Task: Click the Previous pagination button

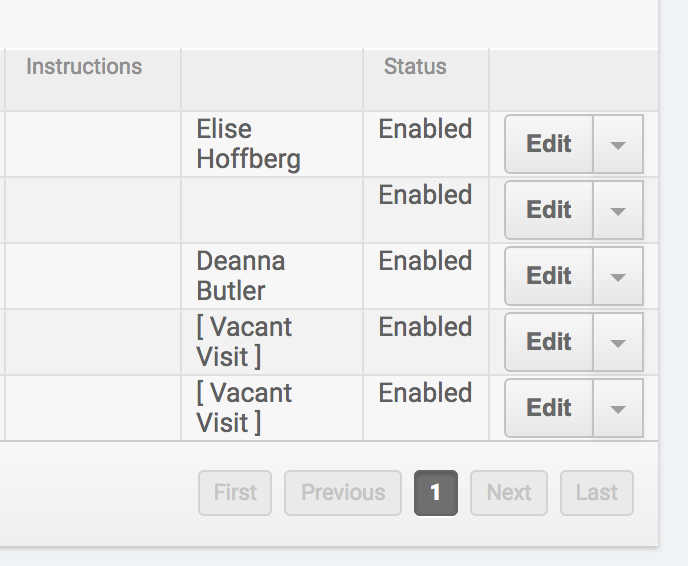Action: pos(343,493)
